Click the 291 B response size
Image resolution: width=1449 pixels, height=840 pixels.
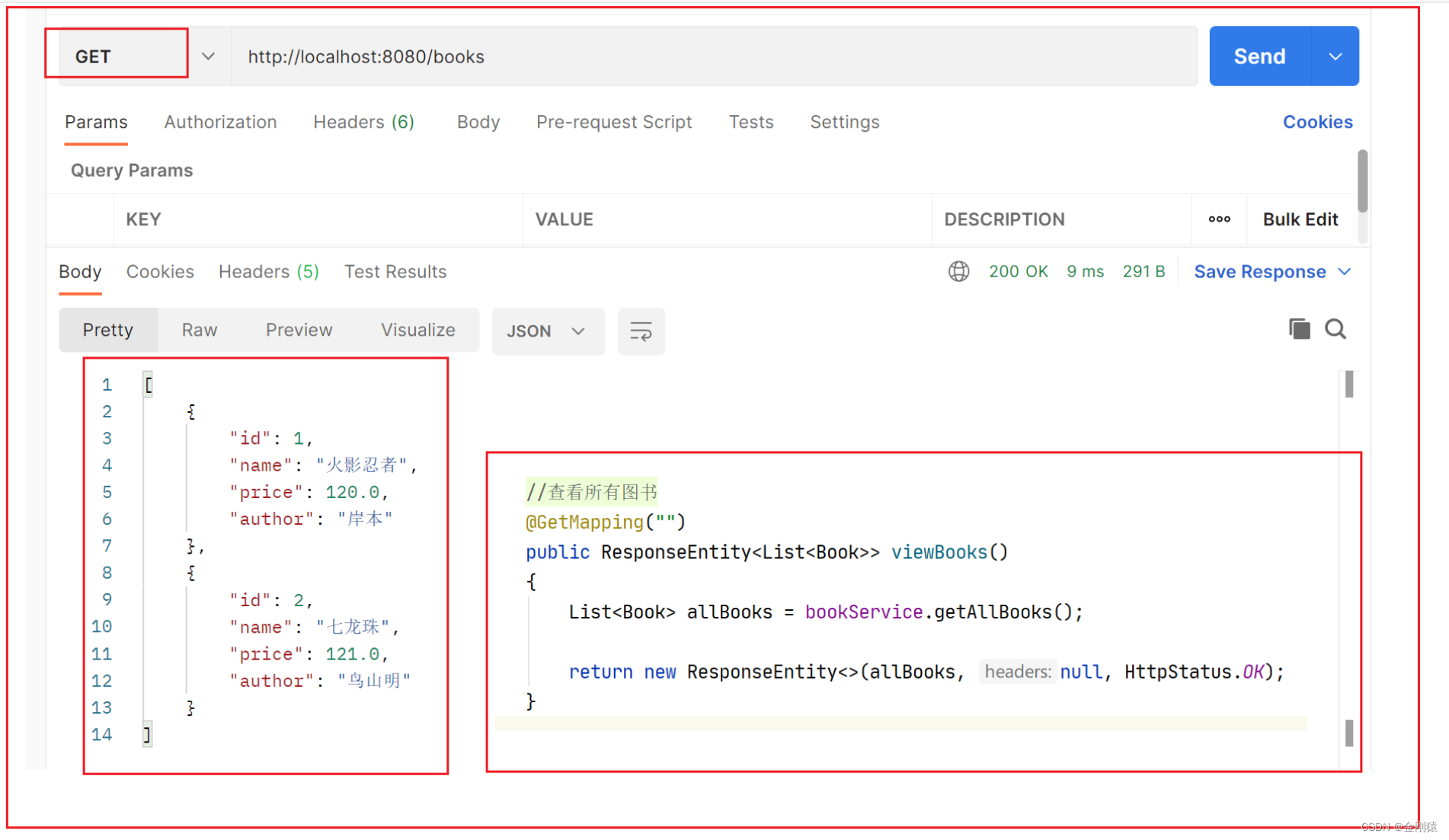tap(1144, 272)
